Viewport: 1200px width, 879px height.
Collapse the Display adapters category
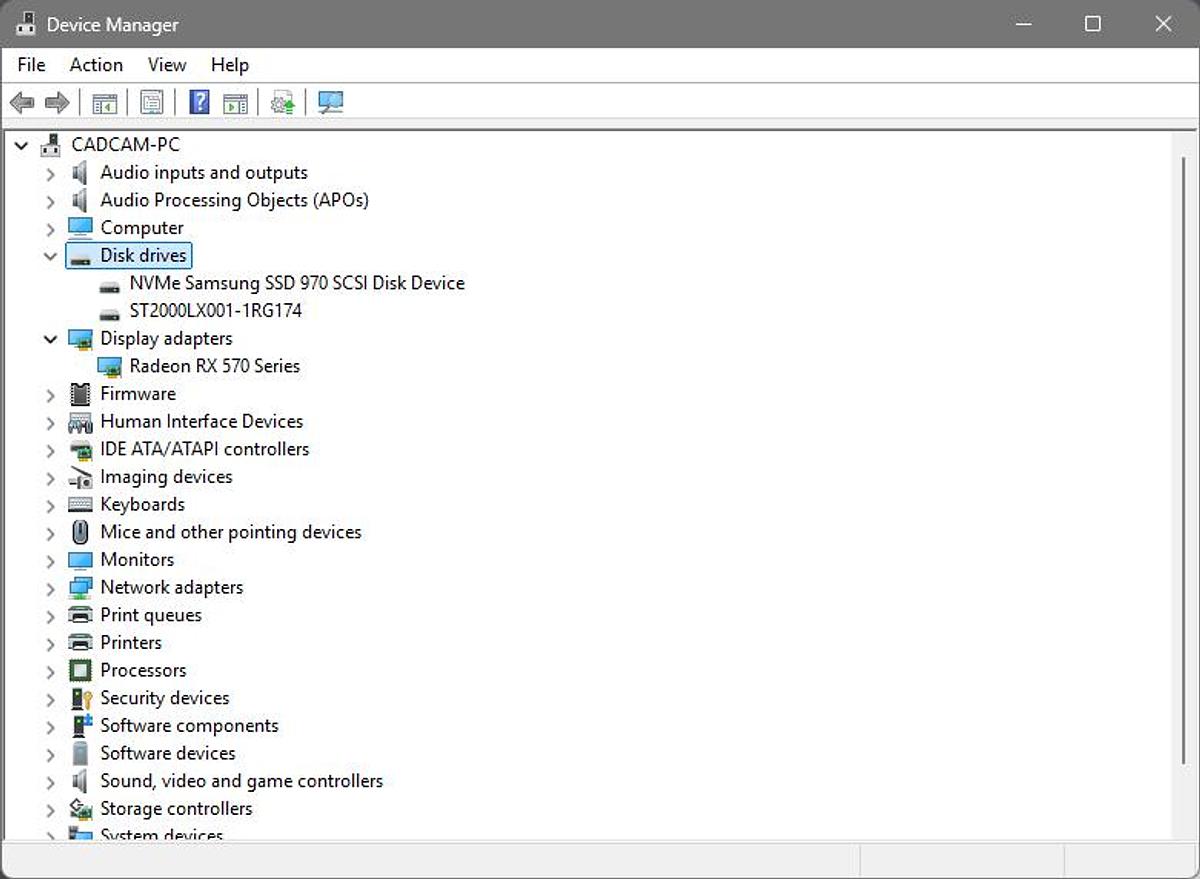pyautogui.click(x=50, y=339)
